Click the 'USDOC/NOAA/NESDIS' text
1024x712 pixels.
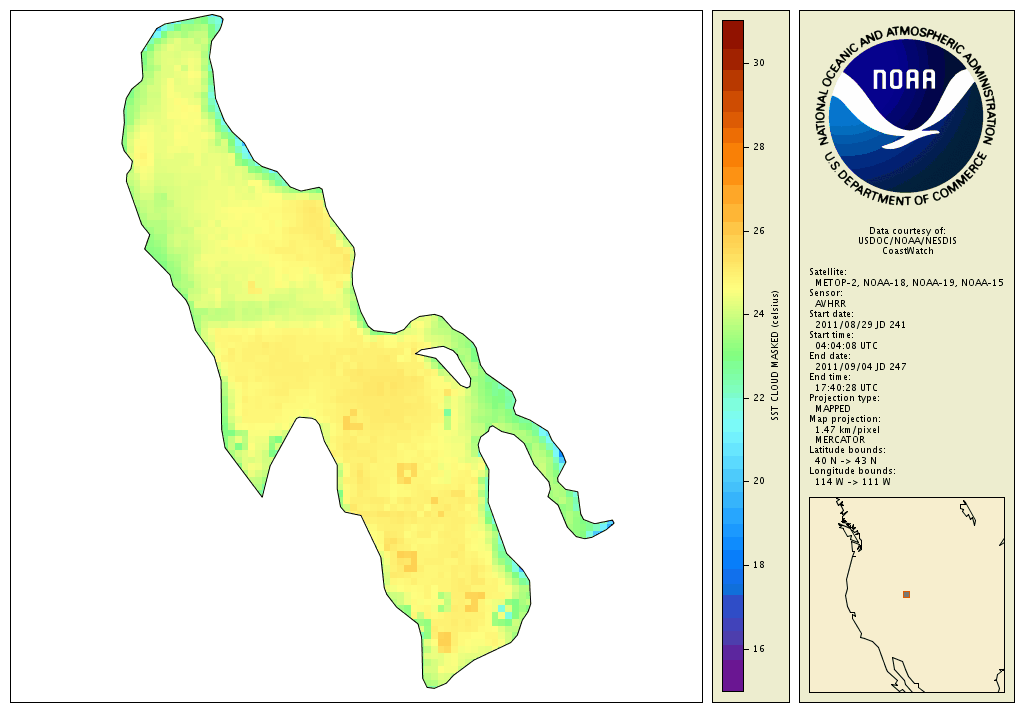pyautogui.click(x=907, y=241)
